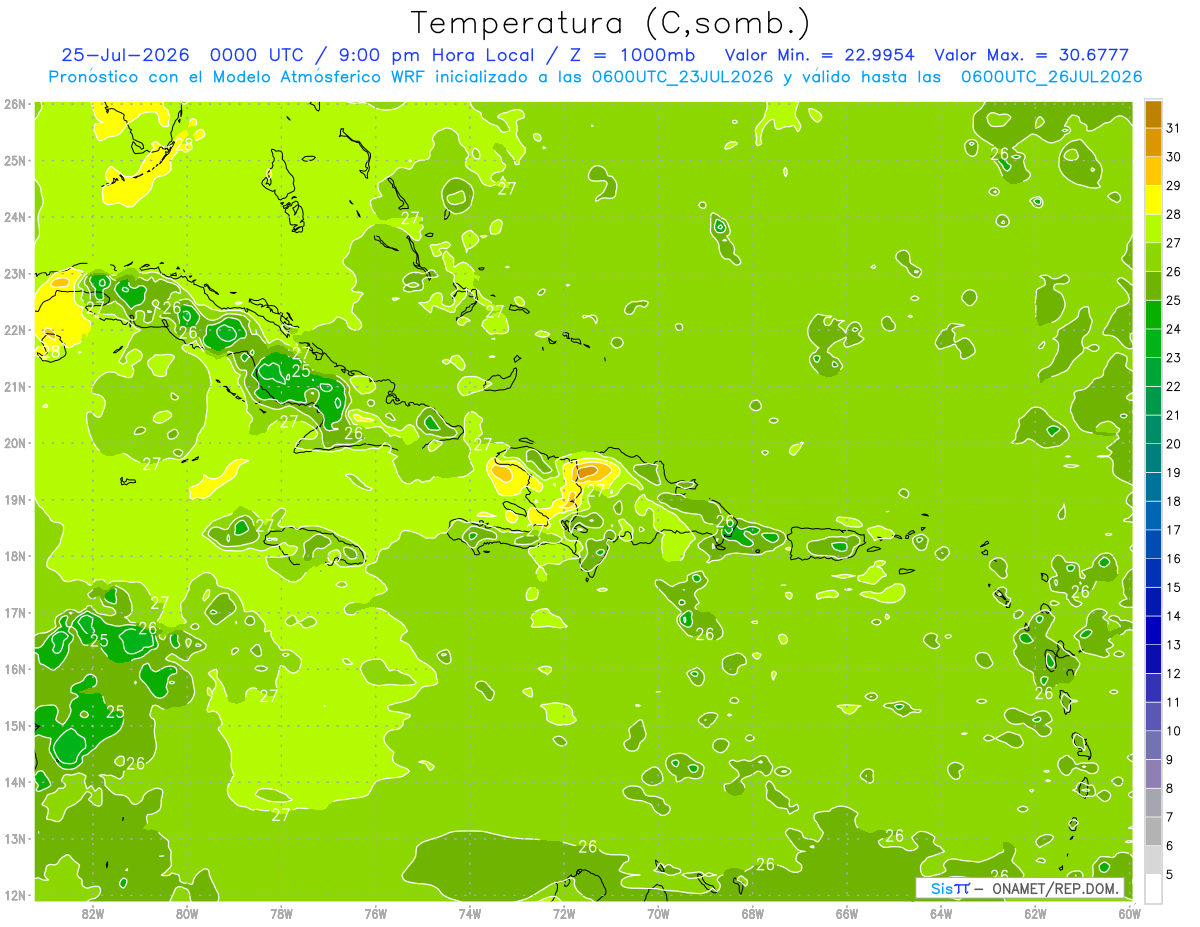Click the color scale label '30'
The image size is (1200, 927).
pos(1174,157)
